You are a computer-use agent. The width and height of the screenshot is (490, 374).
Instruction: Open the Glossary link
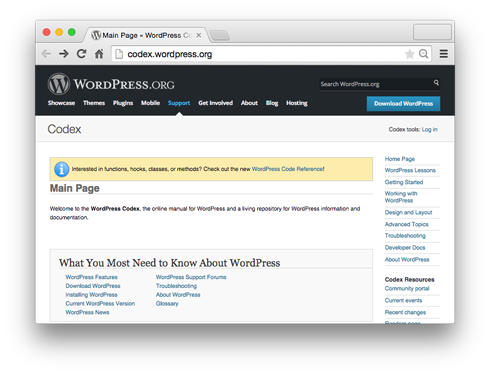(x=167, y=303)
